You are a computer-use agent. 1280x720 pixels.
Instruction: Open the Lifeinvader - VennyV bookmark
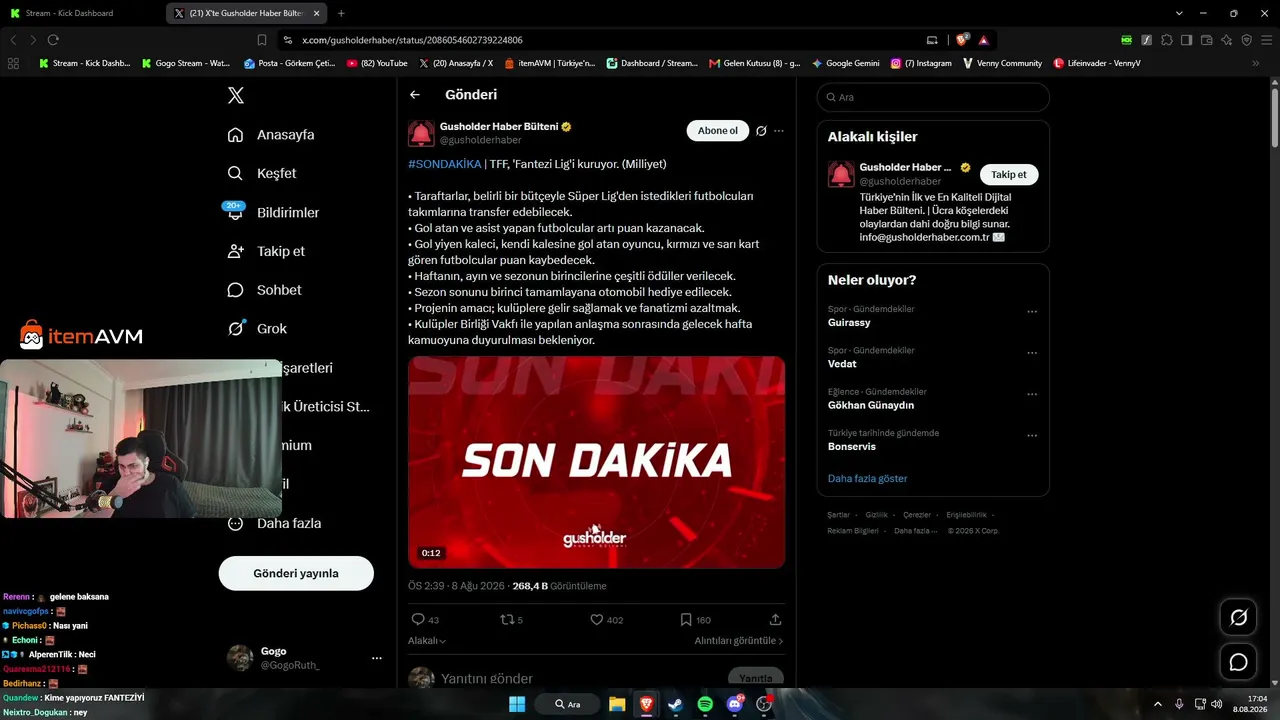click(x=1097, y=63)
